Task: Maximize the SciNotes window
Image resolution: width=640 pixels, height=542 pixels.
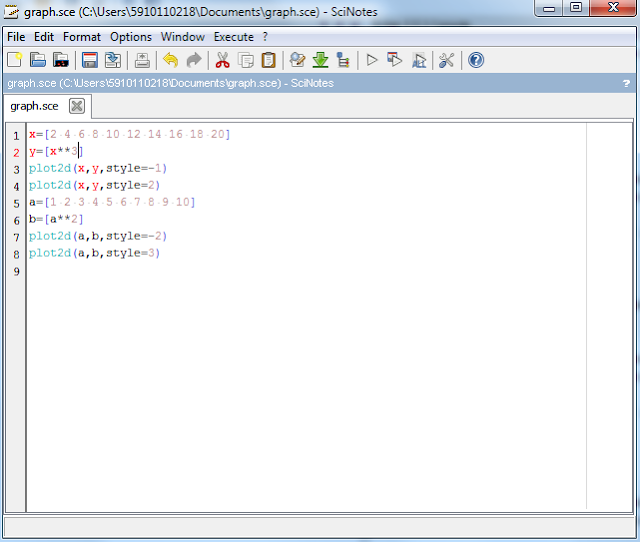Action: pos(576,8)
